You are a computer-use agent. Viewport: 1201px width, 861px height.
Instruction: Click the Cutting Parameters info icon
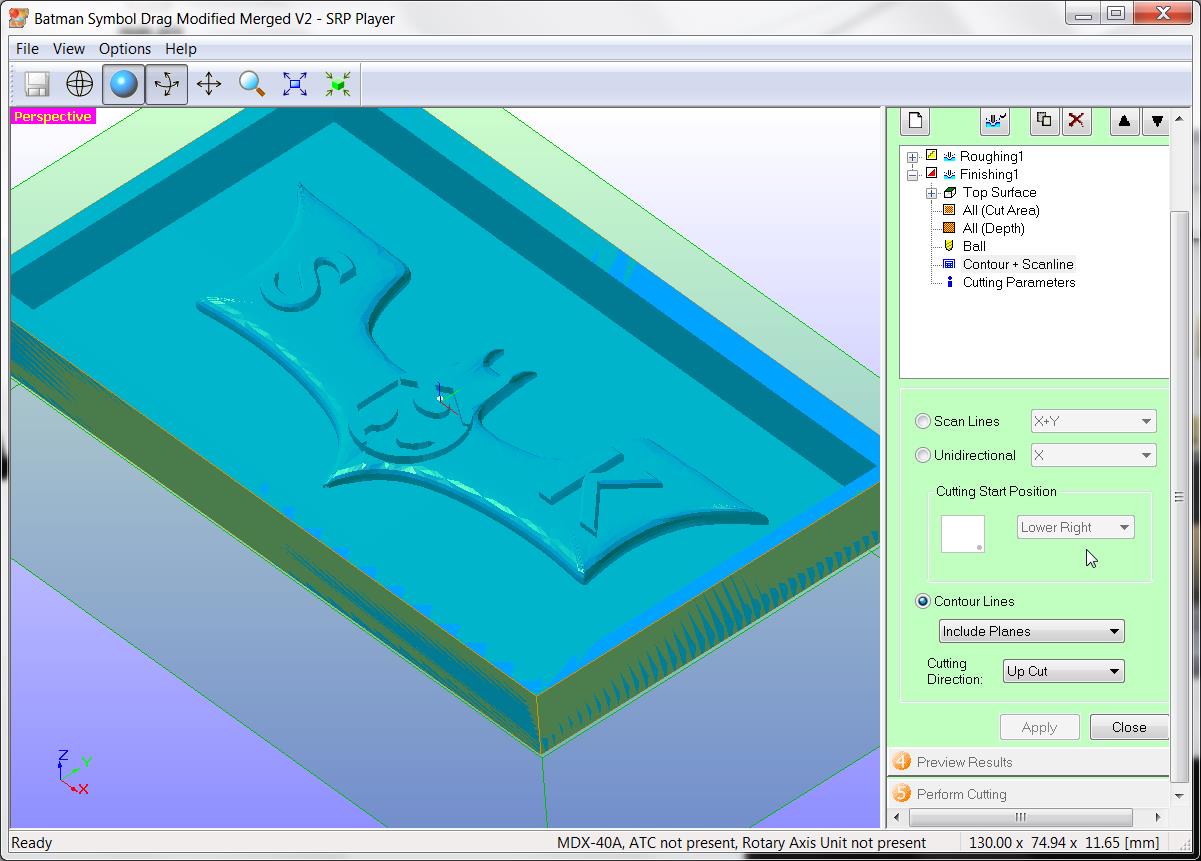coord(949,282)
